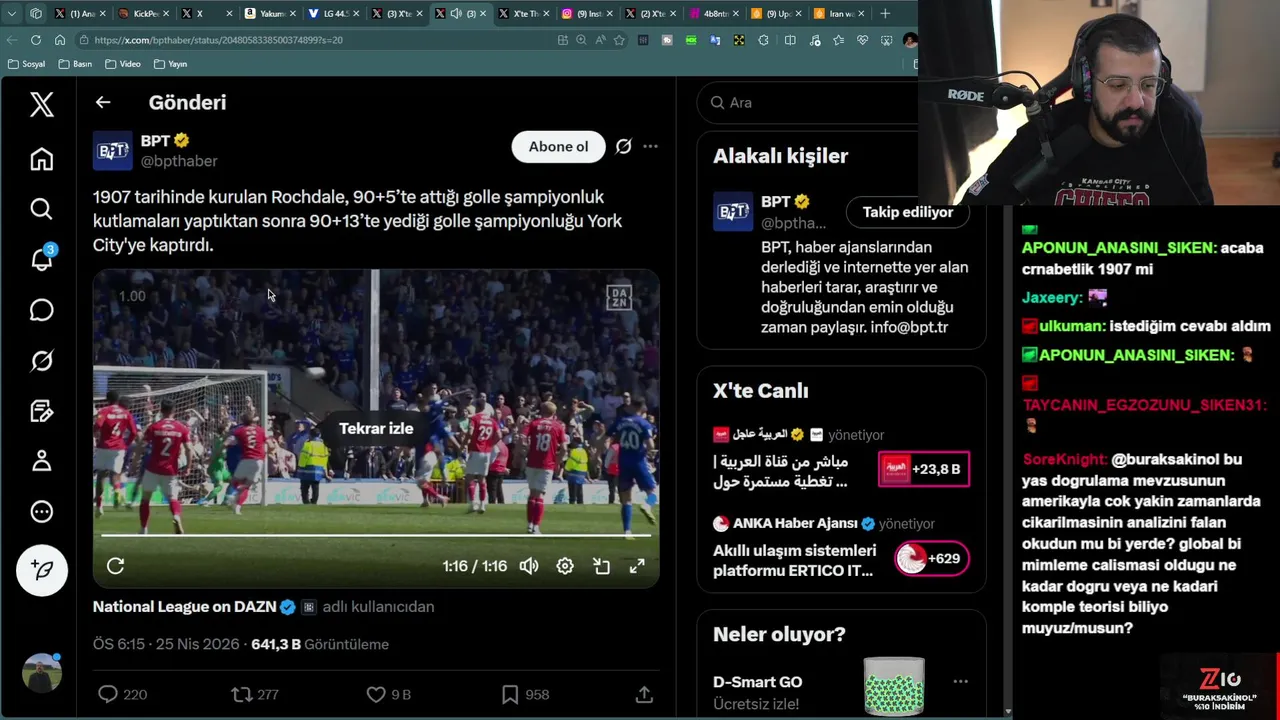Reply to post with 220 comments
Viewport: 1280px width, 720px height.
pos(122,694)
